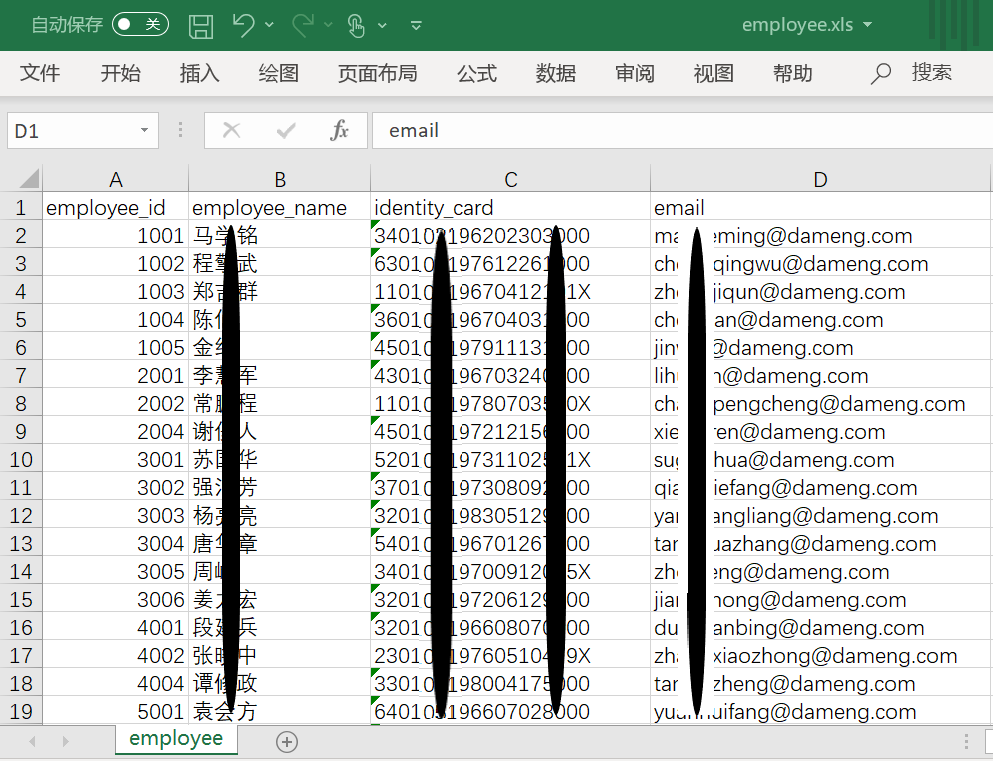Click the right sheet navigation arrow

64,739
